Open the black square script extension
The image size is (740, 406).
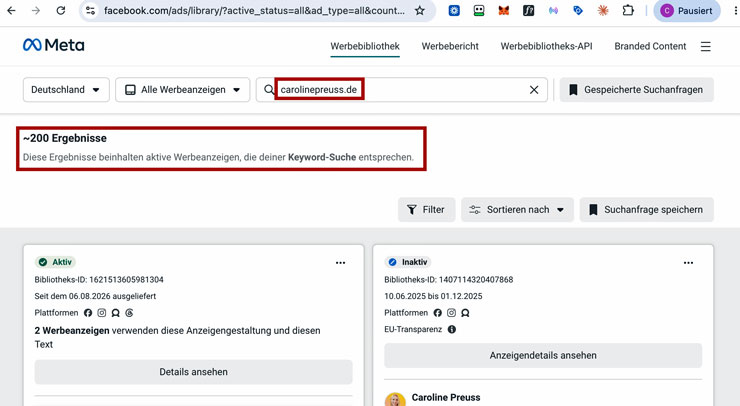(x=529, y=10)
